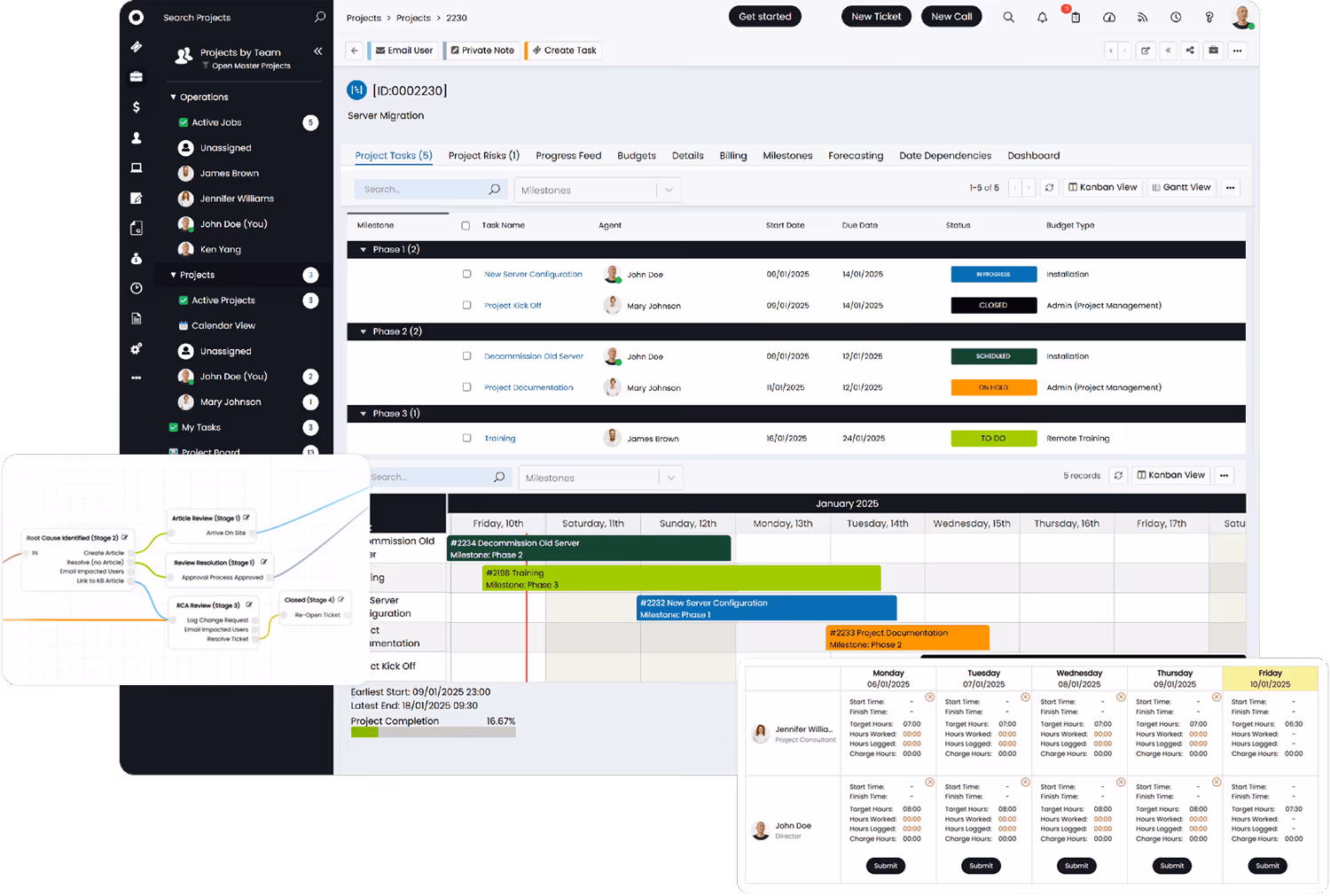Collapse the Operations section

(173, 97)
